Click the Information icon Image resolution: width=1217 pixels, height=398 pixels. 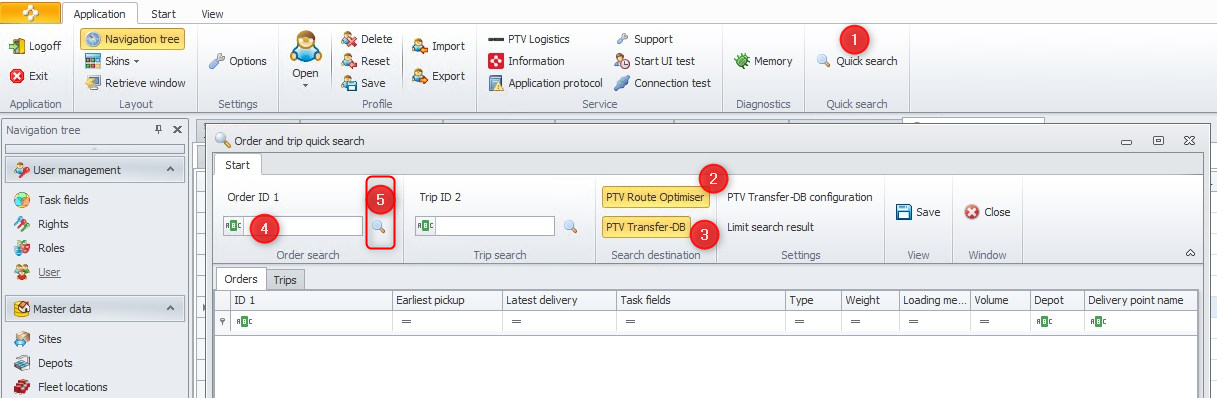pyautogui.click(x=495, y=61)
